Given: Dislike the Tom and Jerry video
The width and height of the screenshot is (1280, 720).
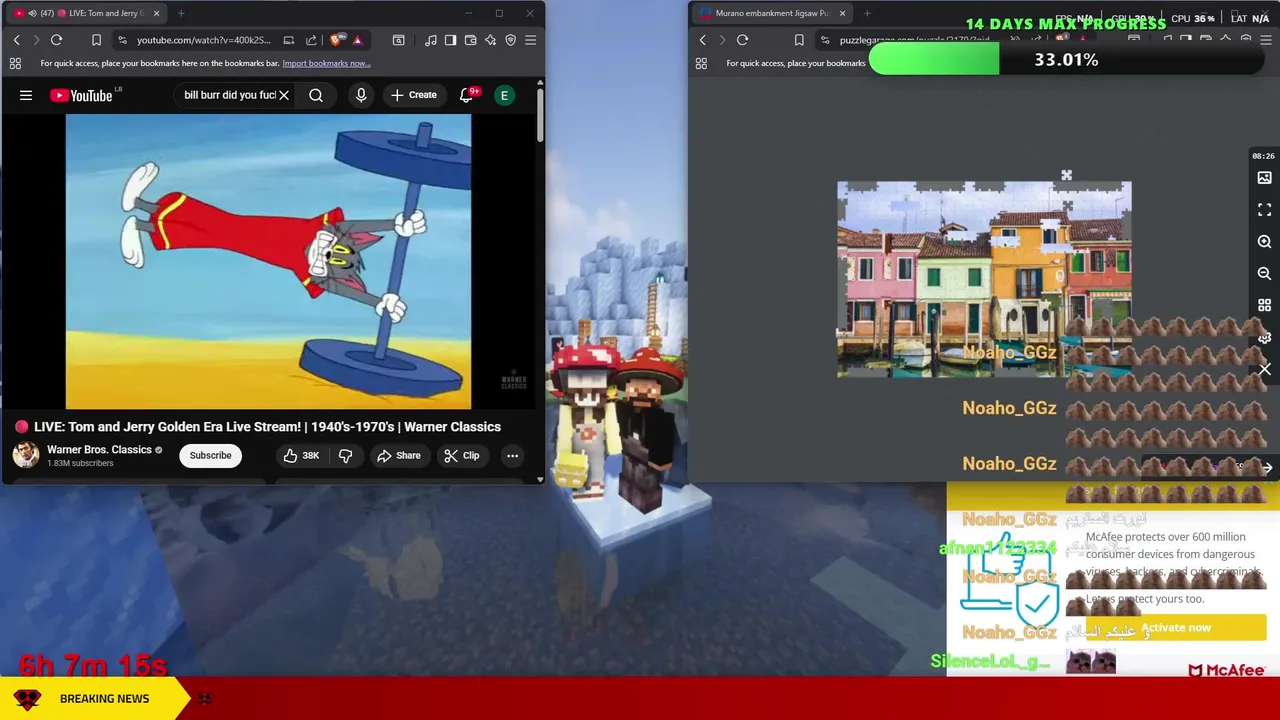Looking at the screenshot, I should click(346, 456).
